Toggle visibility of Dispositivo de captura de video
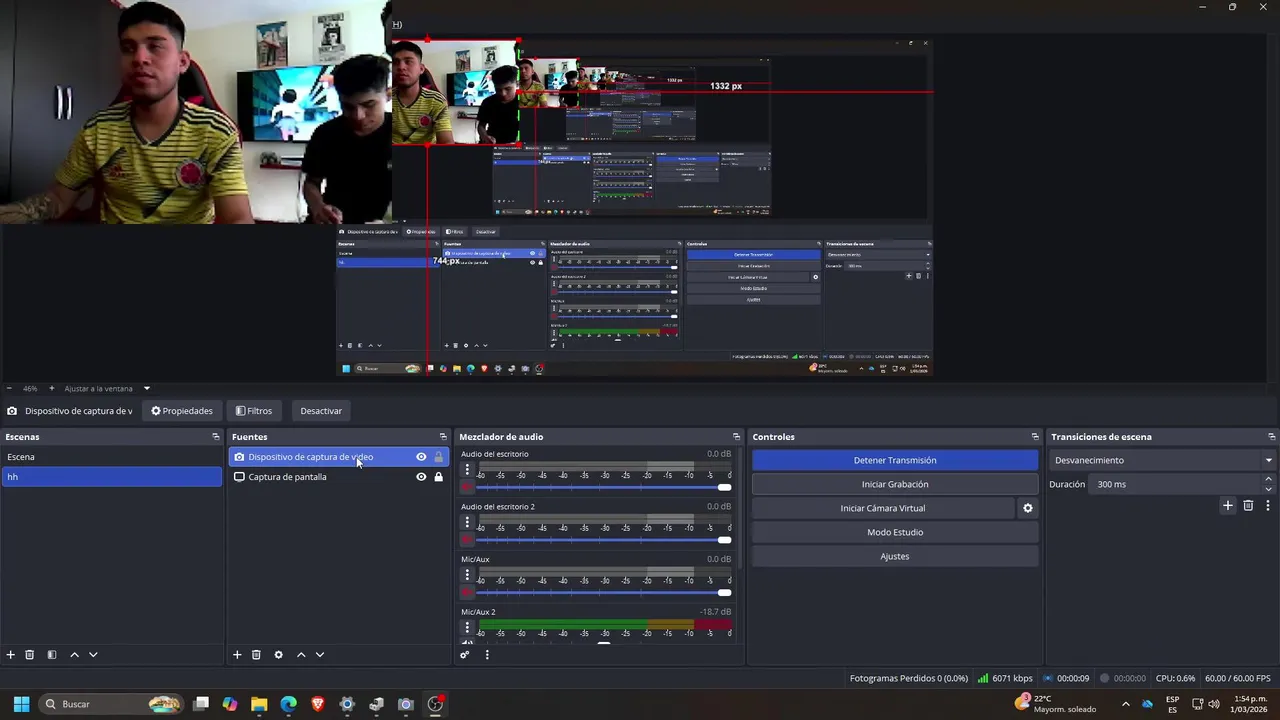The image size is (1280, 720). tap(421, 457)
